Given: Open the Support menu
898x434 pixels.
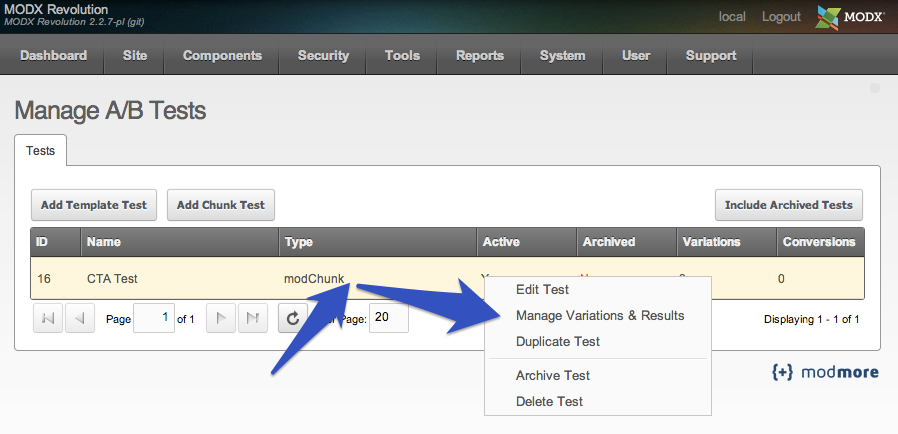Looking at the screenshot, I should point(711,56).
